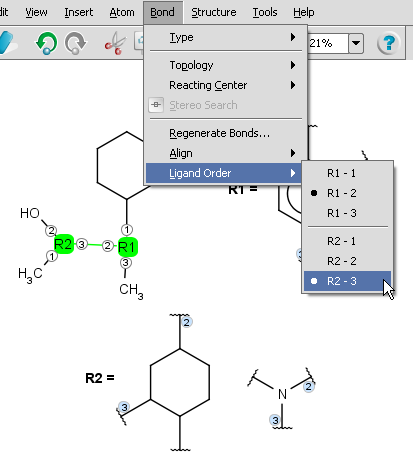Click the Stereo Search menu icon

(x=156, y=105)
